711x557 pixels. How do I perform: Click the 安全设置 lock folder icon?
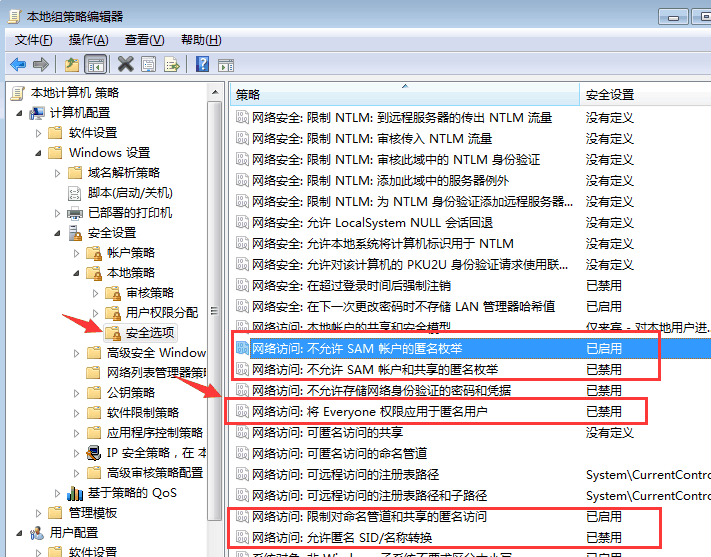point(75,233)
